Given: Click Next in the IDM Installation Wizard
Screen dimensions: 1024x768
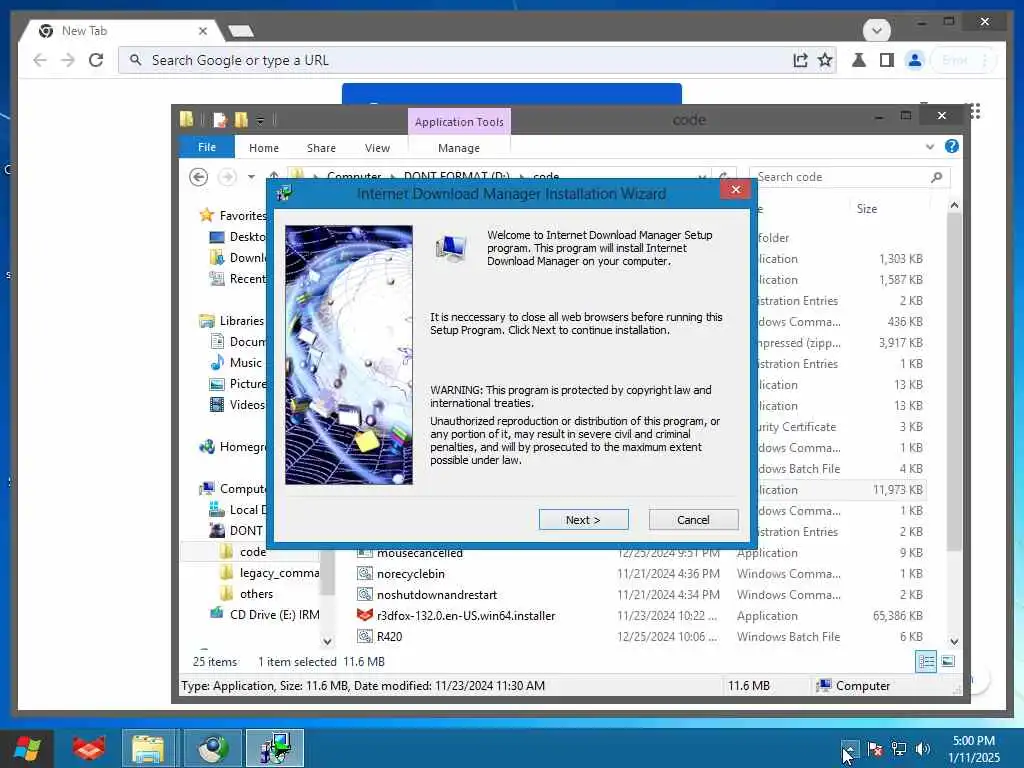Looking at the screenshot, I should (x=583, y=520).
